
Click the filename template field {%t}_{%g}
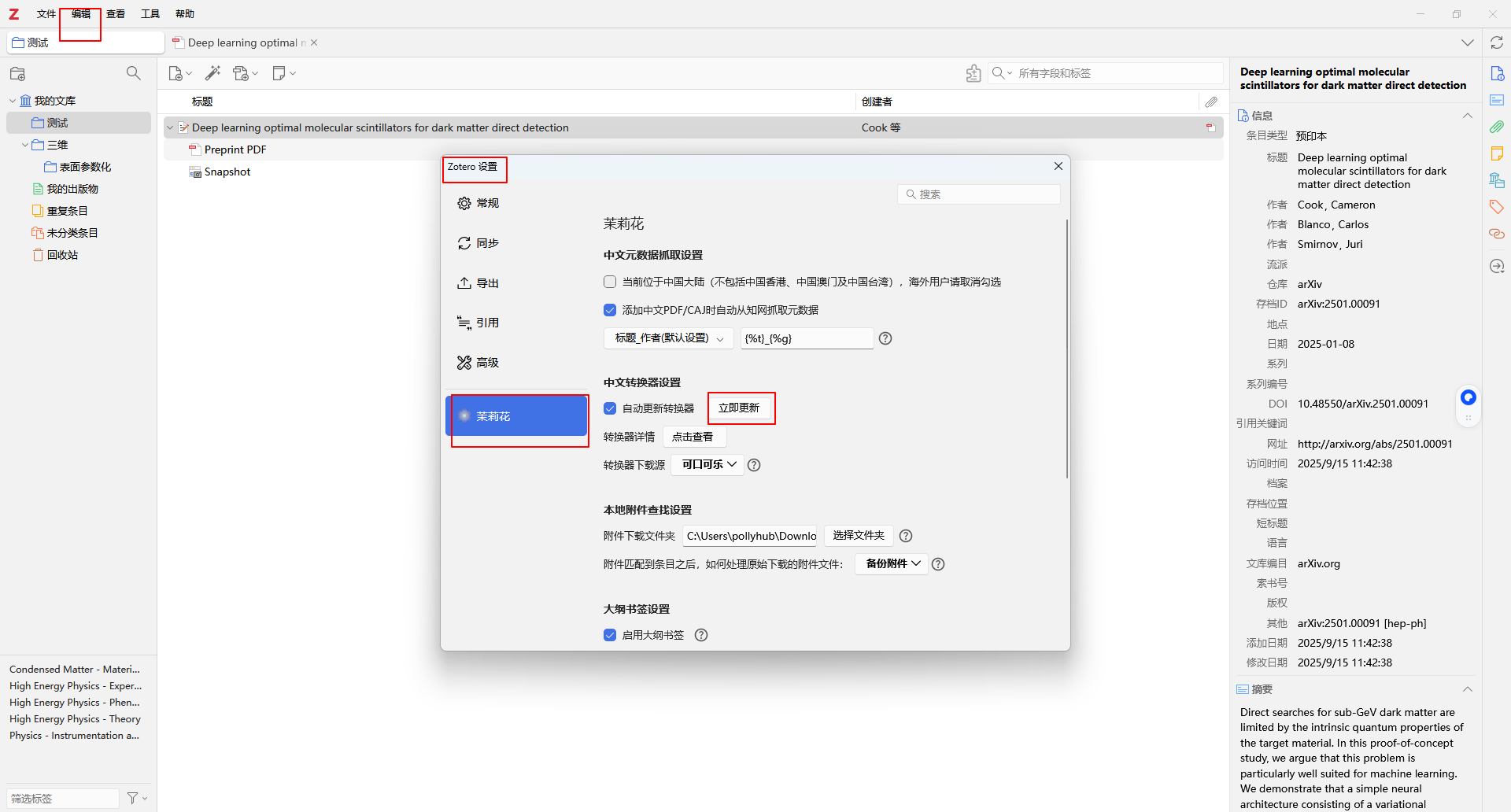(x=807, y=338)
